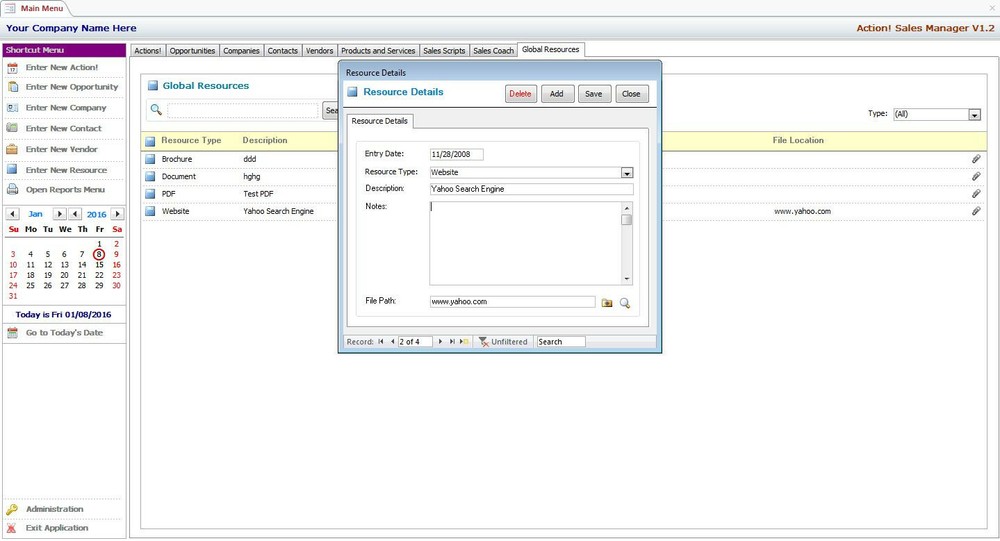Click the Exit Application link
Image resolution: width=1000 pixels, height=541 pixels.
coord(57,528)
